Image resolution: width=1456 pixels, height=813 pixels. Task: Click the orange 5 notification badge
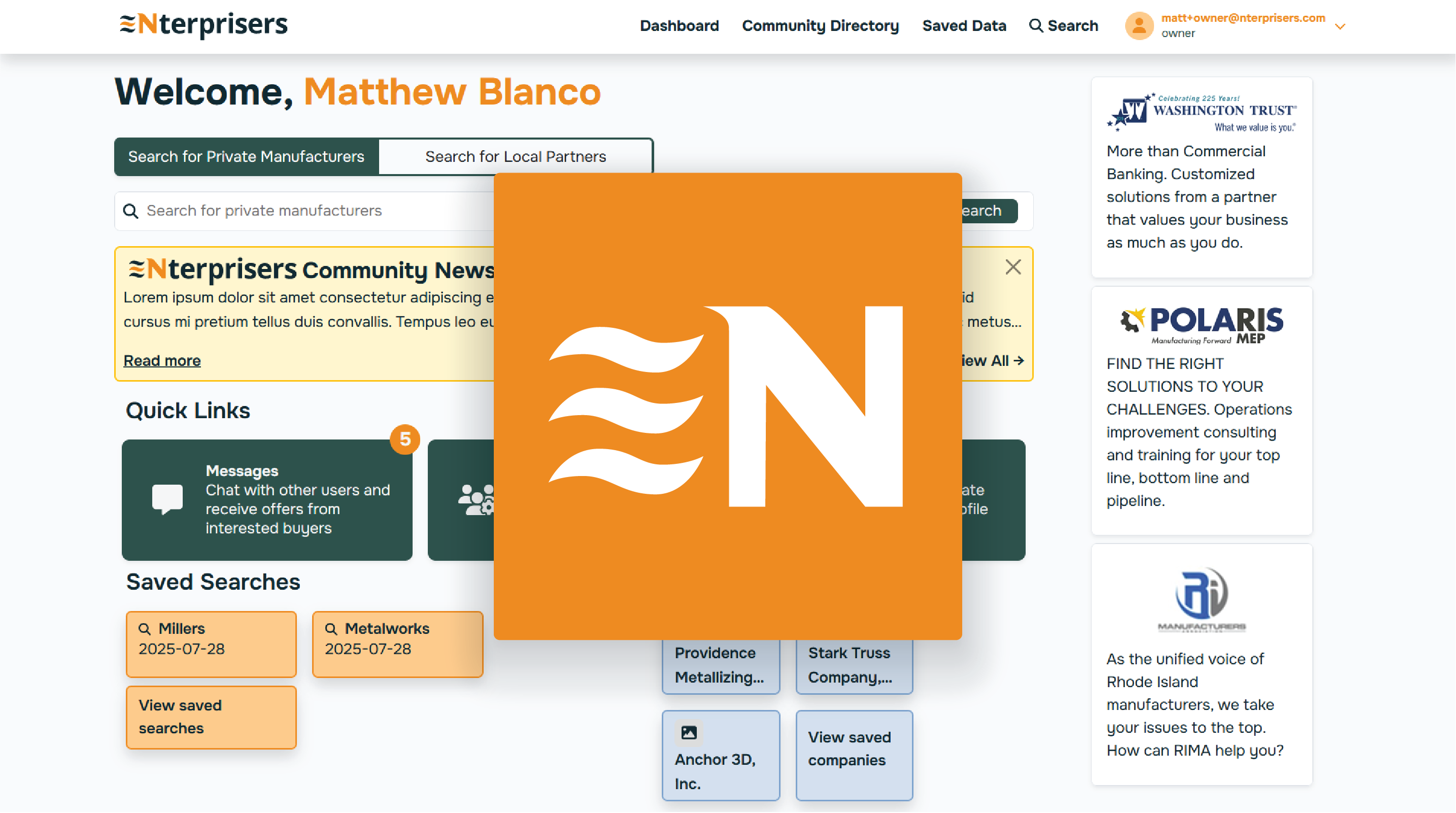(404, 439)
